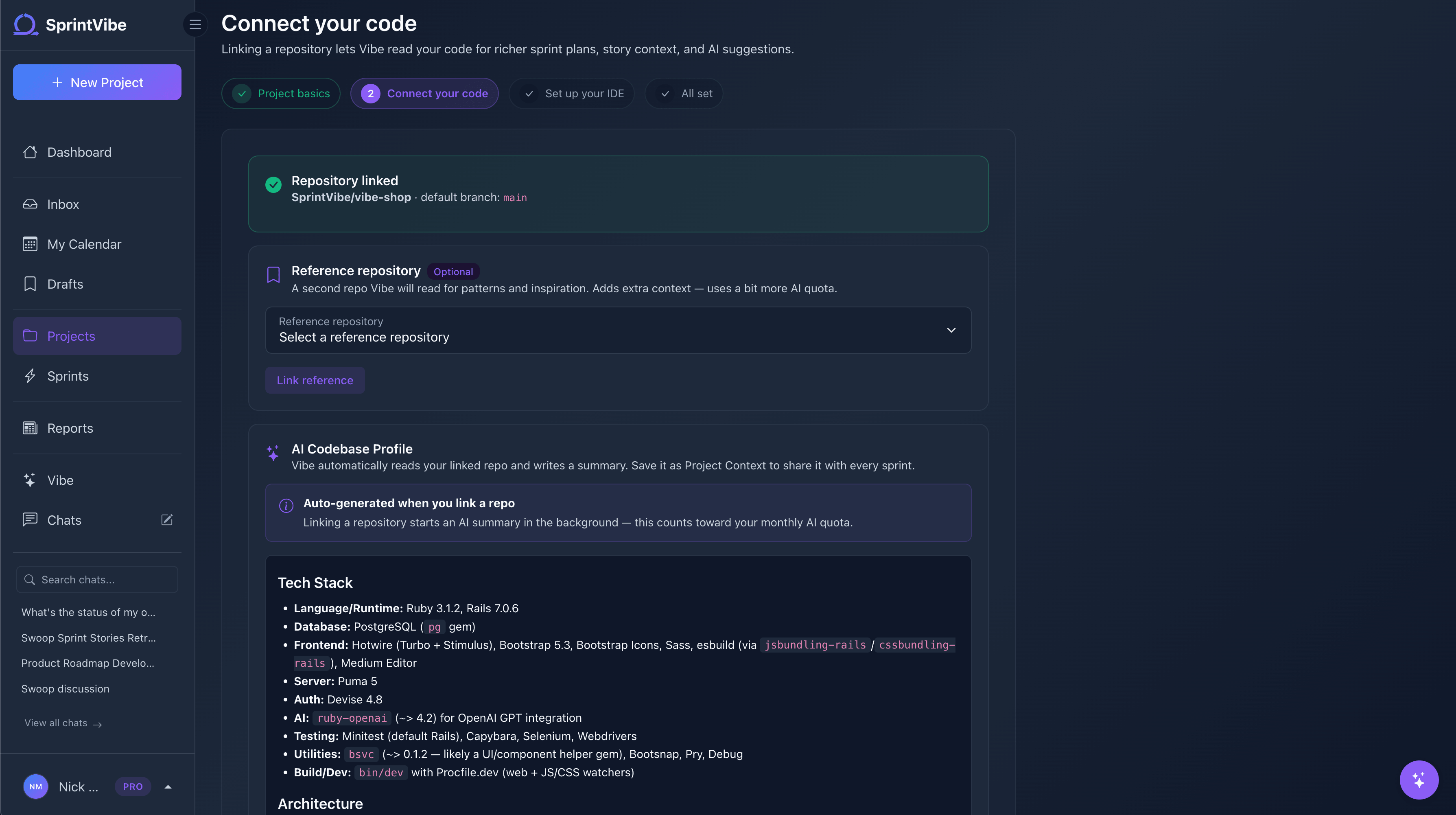Click the Dashboard home icon
The height and width of the screenshot is (815, 1456).
[30, 152]
